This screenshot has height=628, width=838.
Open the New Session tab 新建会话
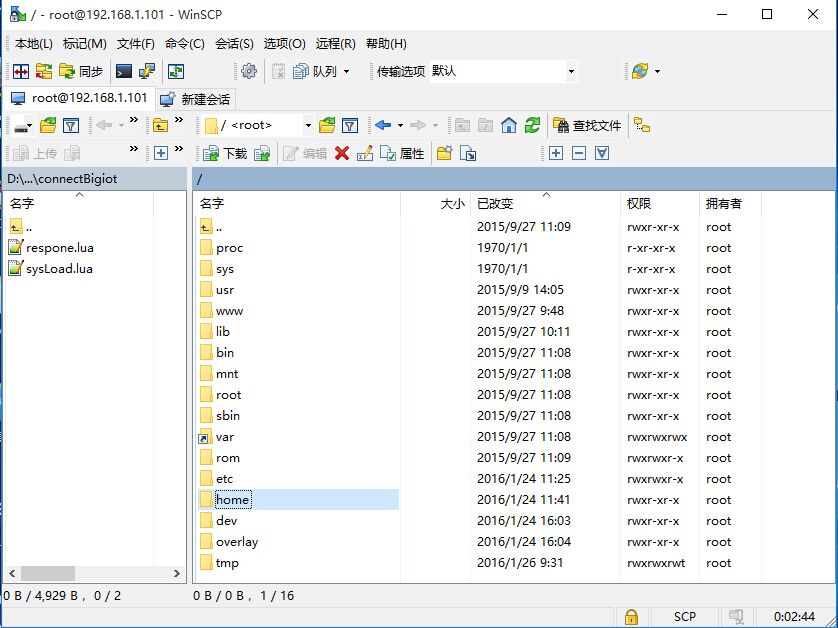click(195, 99)
